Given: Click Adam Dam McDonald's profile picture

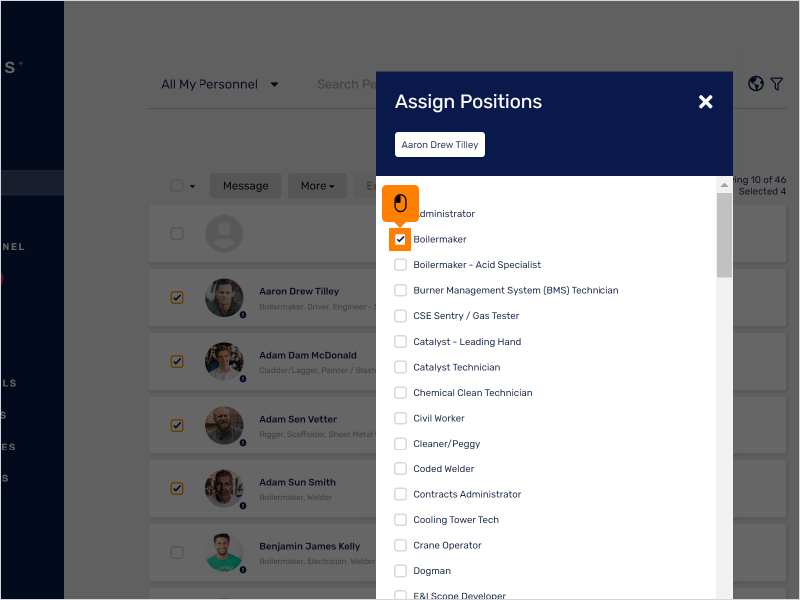Looking at the screenshot, I should pyautogui.click(x=224, y=361).
